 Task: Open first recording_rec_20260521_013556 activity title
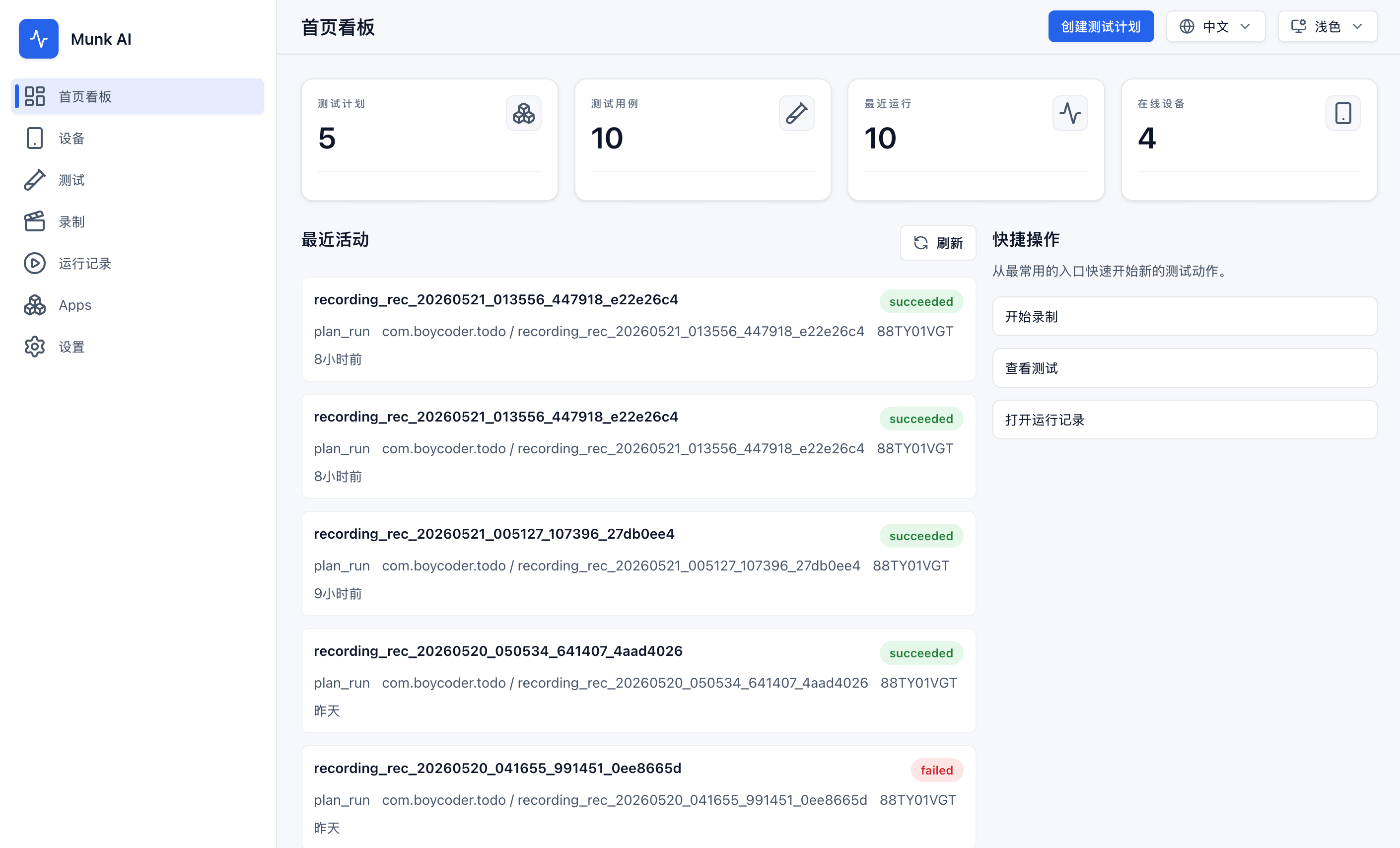[495, 299]
